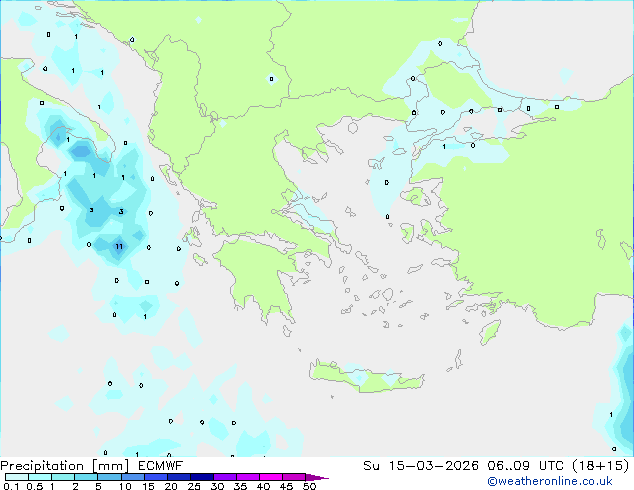The width and height of the screenshot is (634, 490).
Task: Click the date 'Su 15-03-2026' text
Action: pyautogui.click(x=421, y=466)
